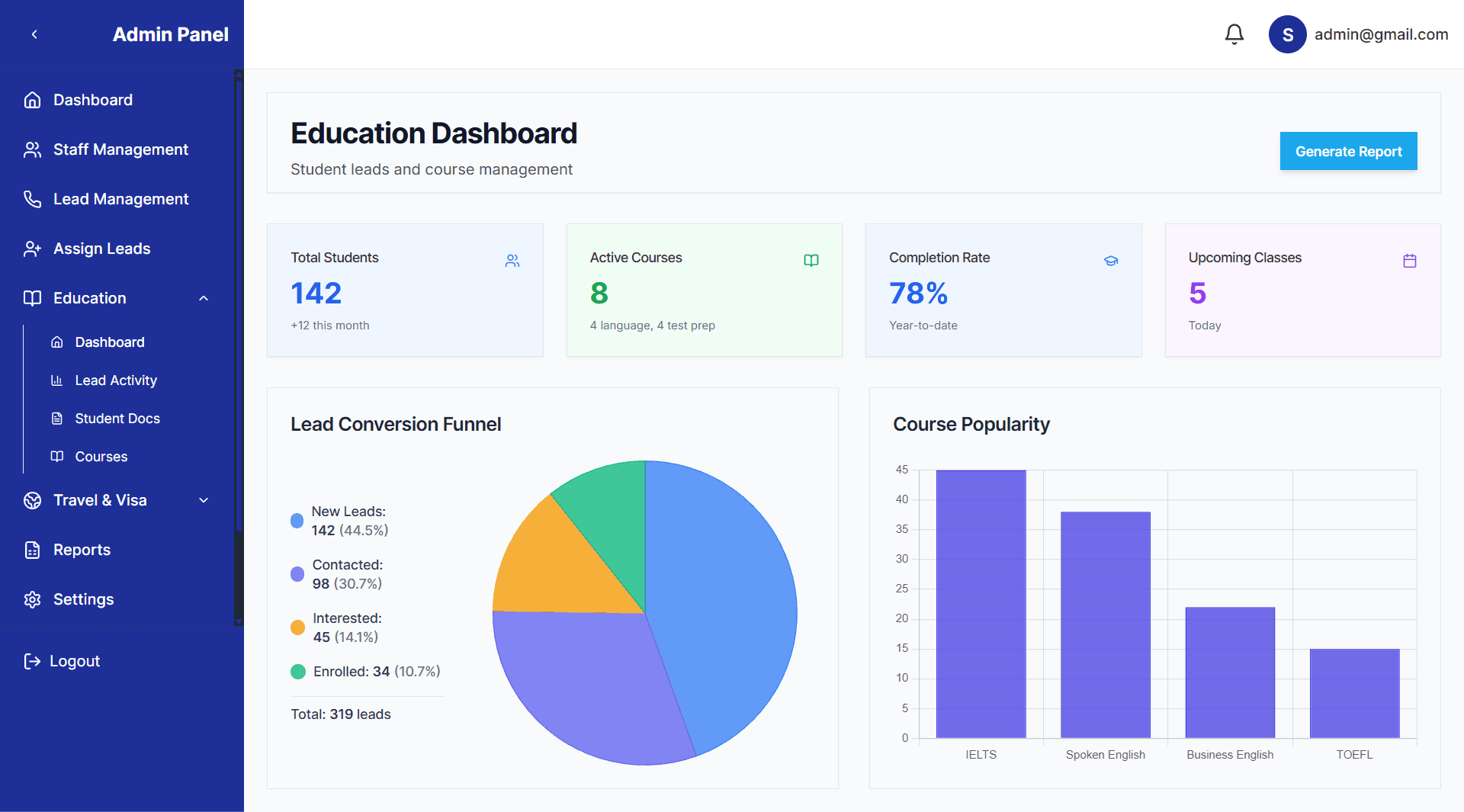This screenshot has height=812, width=1464.
Task: Open Staff Management from the sidebar
Action: [120, 149]
